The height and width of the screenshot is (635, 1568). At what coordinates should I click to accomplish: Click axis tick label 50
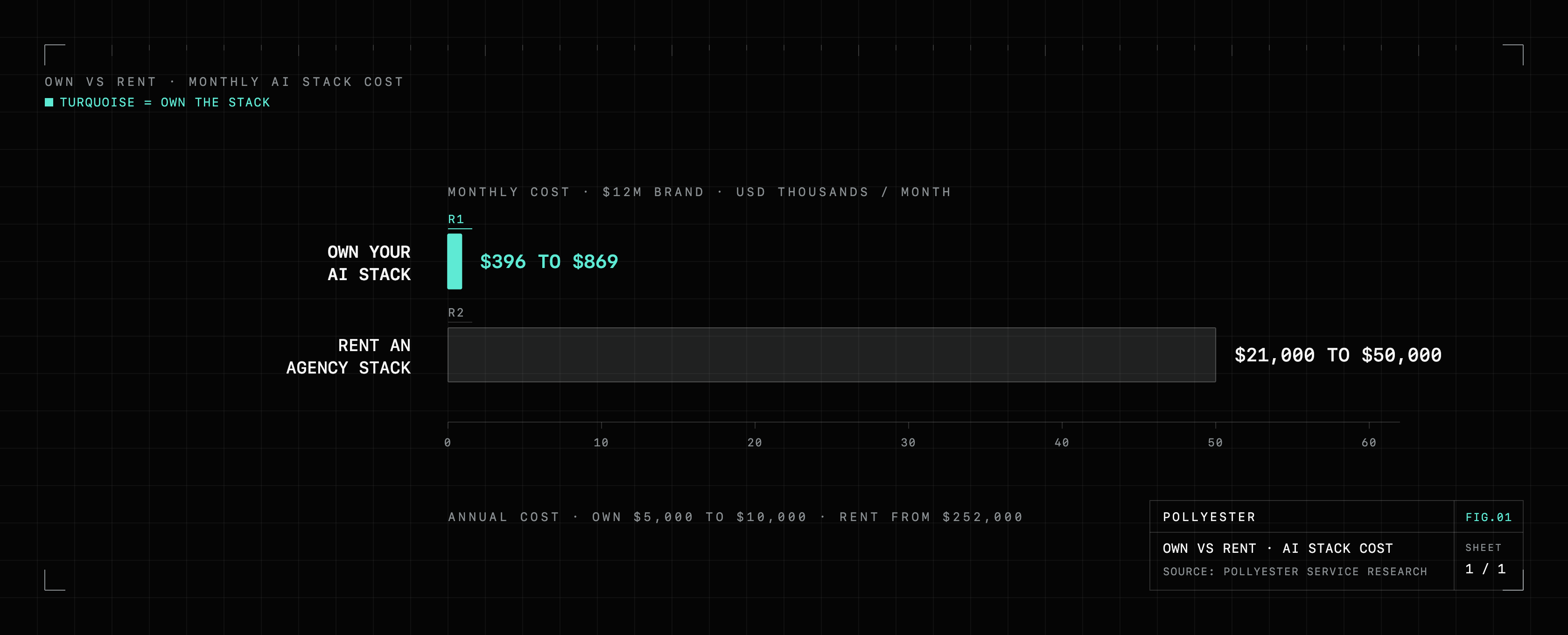click(x=1216, y=443)
